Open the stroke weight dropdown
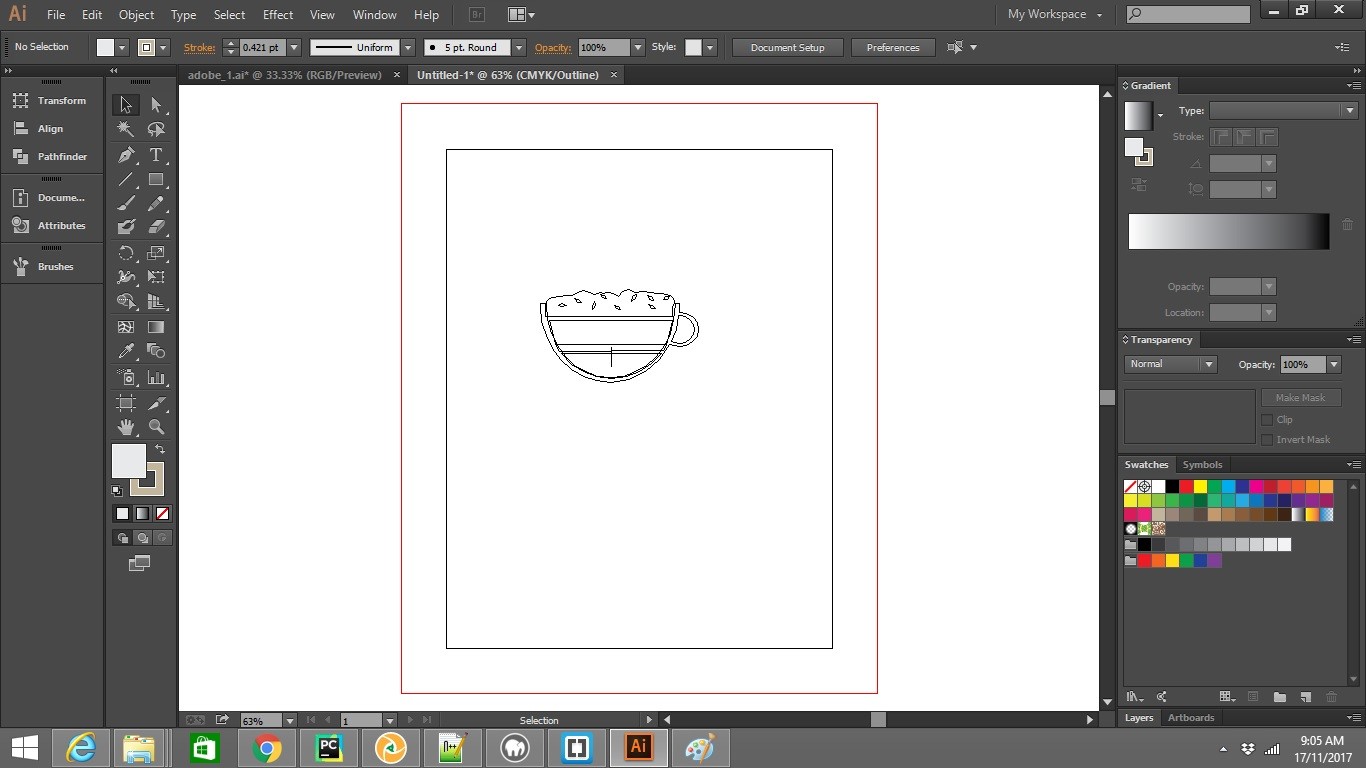Screen dimensions: 1366x768 click(294, 47)
